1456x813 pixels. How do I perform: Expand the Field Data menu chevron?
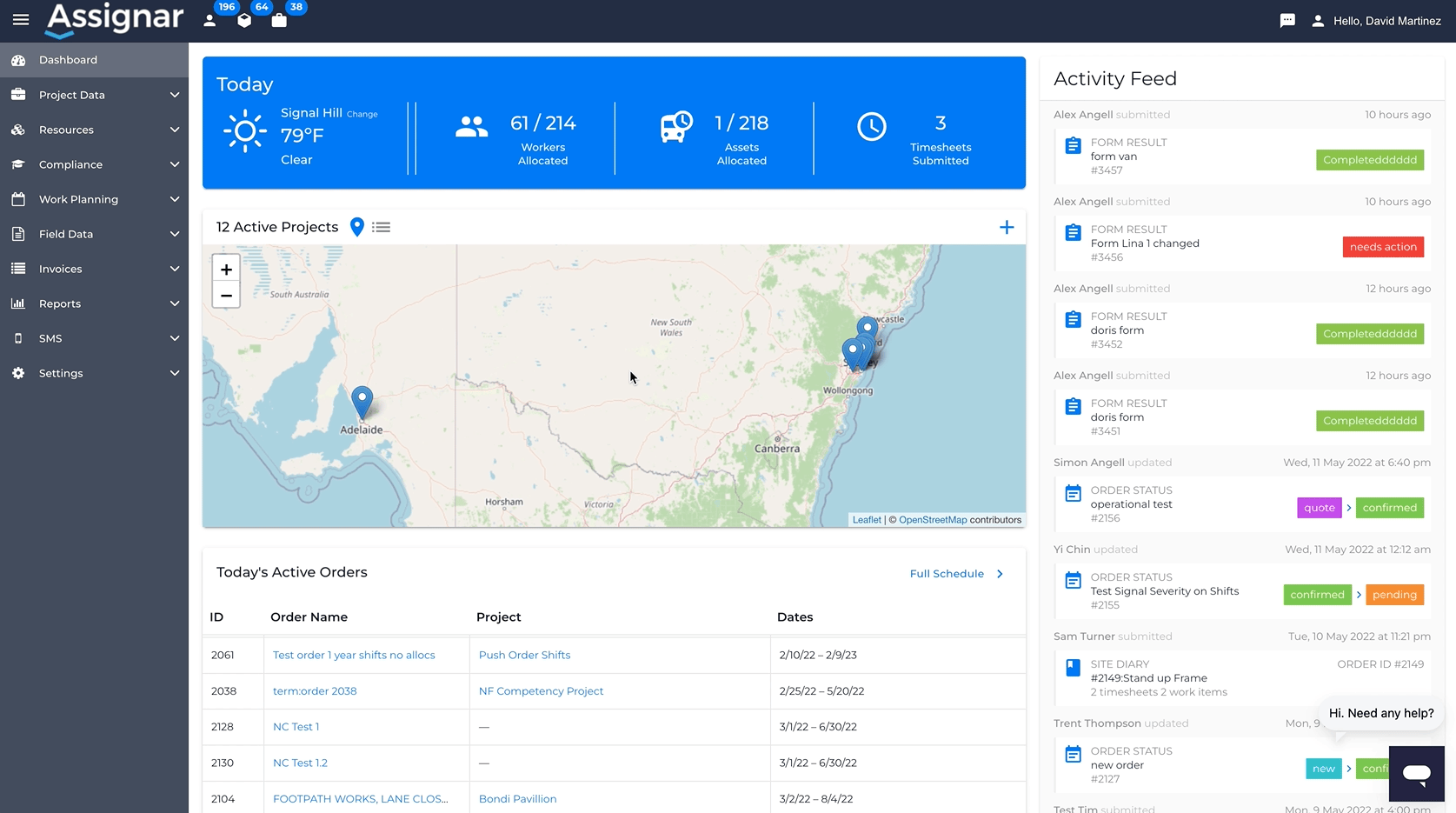pos(175,234)
